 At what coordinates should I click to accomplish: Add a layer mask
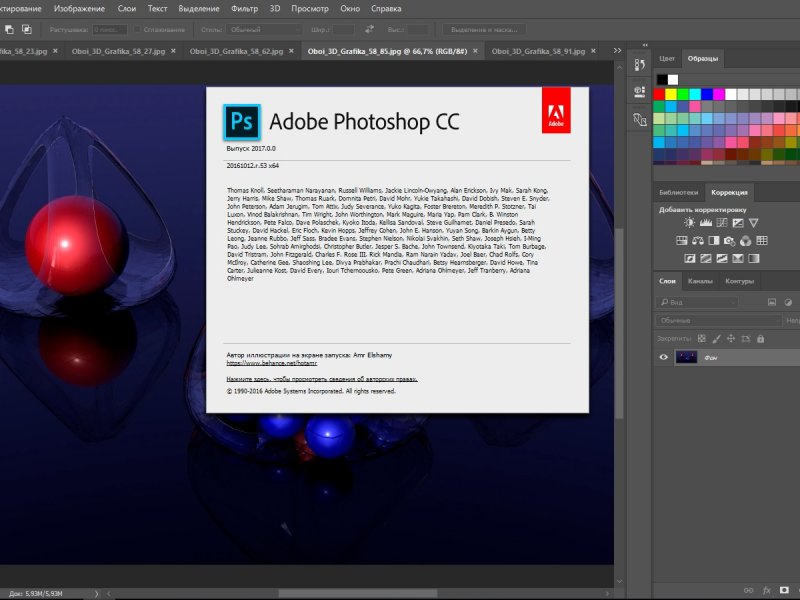pyautogui.click(x=784, y=590)
